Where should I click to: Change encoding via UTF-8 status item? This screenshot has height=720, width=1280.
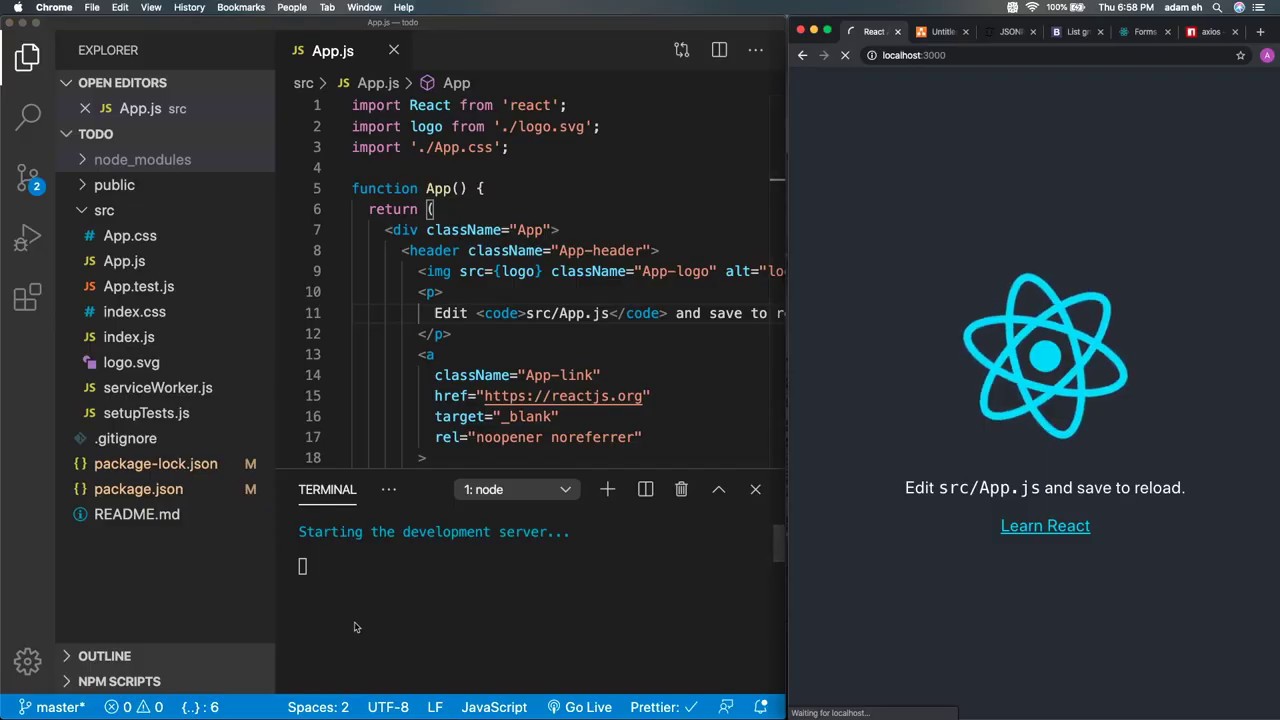click(x=388, y=707)
